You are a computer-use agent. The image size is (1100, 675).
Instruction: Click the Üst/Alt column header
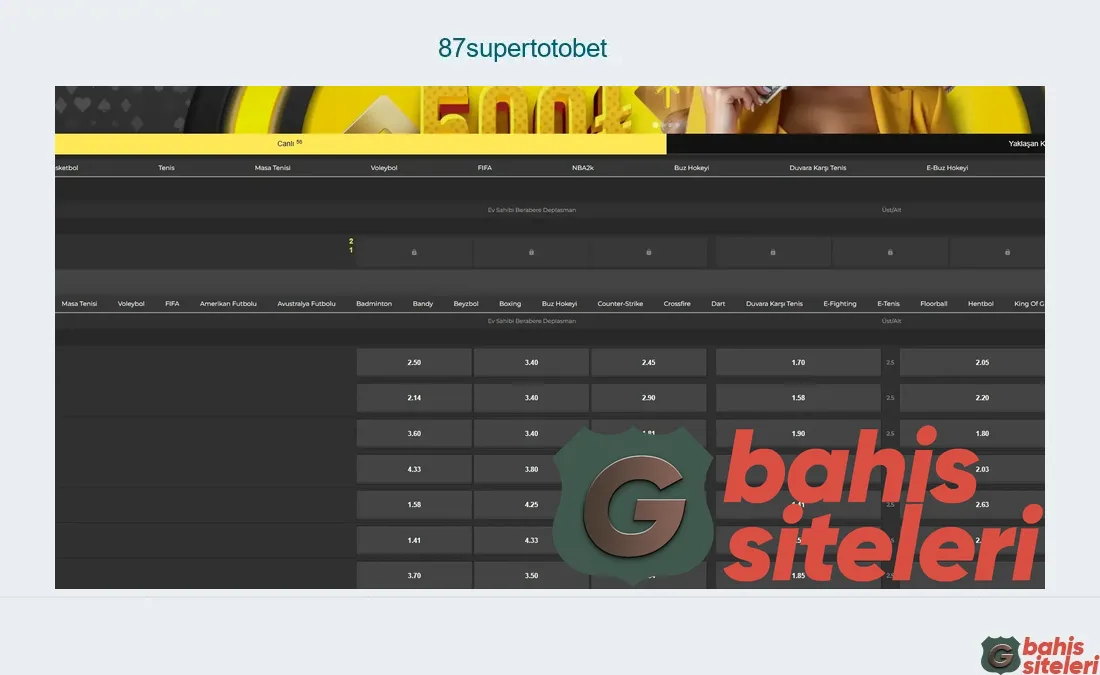[x=890, y=210]
